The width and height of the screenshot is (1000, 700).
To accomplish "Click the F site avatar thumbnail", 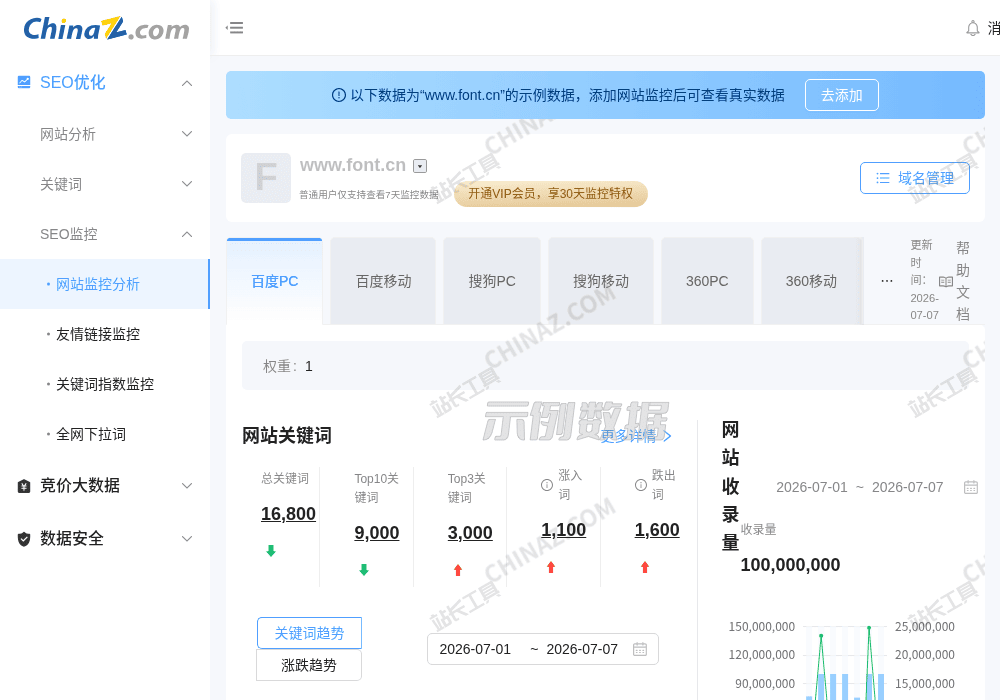I will pyautogui.click(x=266, y=178).
